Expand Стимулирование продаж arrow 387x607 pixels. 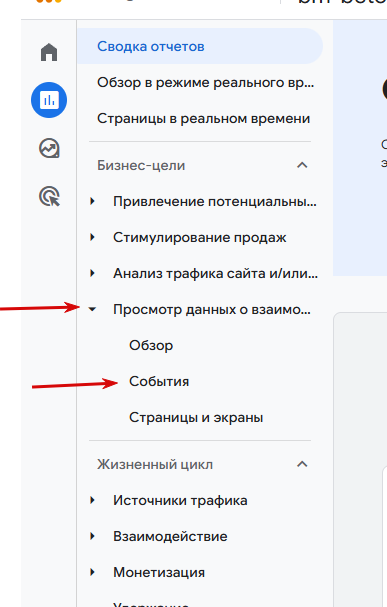click(x=92, y=237)
